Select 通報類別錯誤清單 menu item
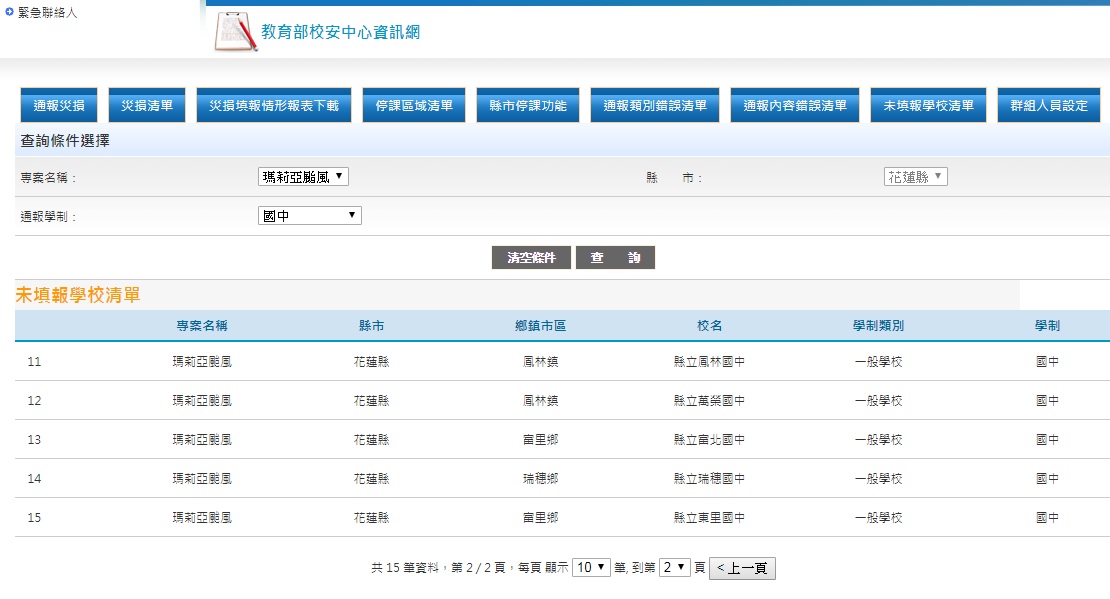This screenshot has height=599, width=1110. (x=655, y=105)
